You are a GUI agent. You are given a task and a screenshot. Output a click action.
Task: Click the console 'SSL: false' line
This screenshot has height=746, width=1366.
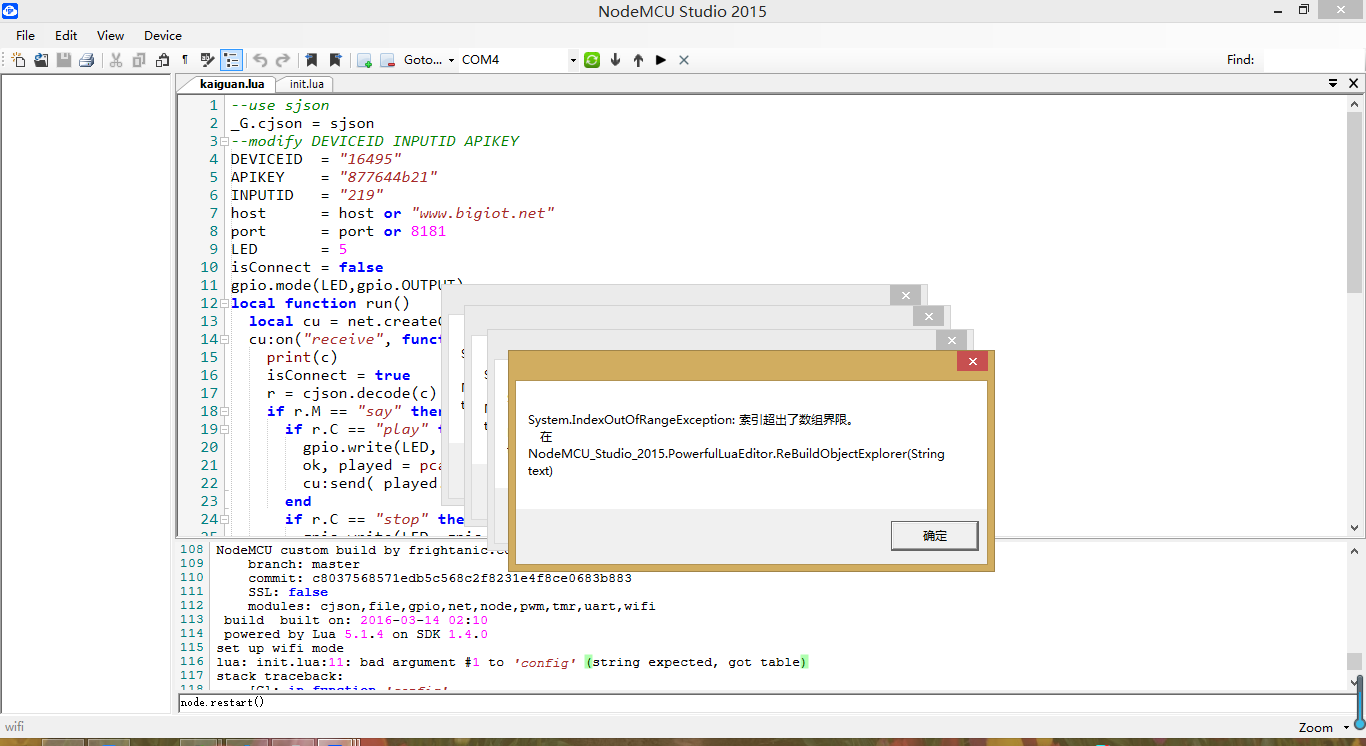point(288,592)
